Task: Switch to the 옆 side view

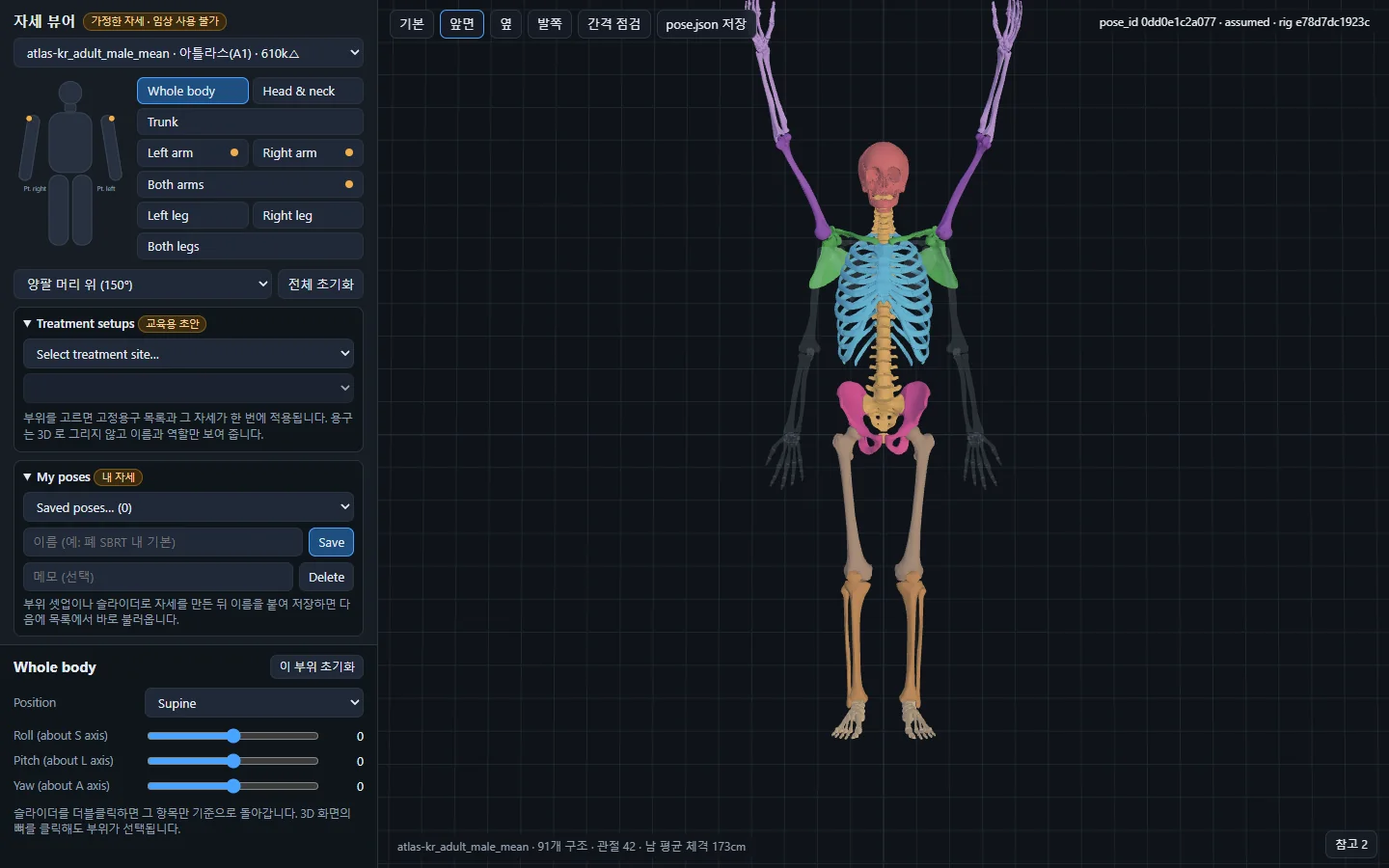Action: click(505, 24)
